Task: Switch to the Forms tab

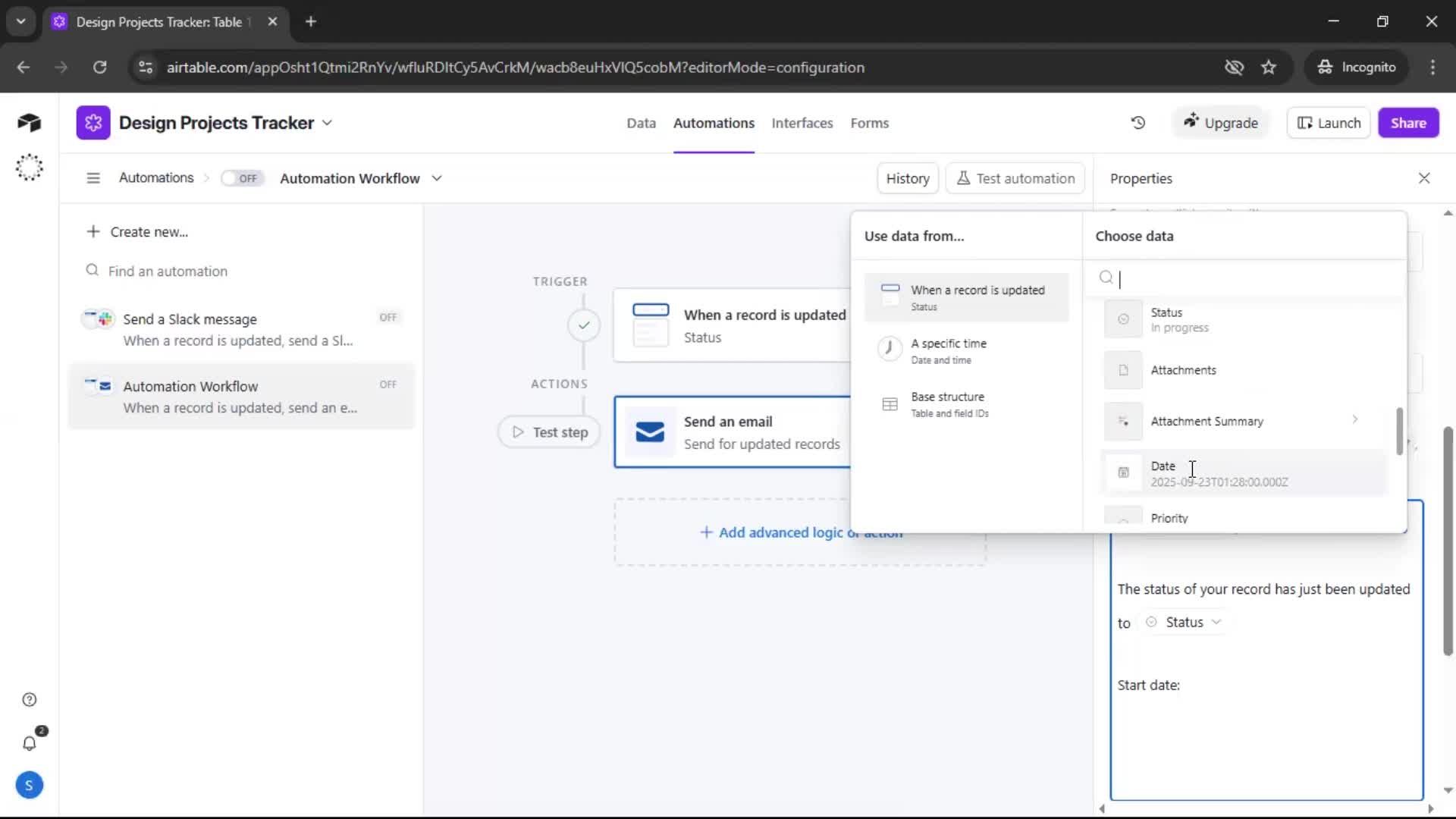Action: coord(869,123)
